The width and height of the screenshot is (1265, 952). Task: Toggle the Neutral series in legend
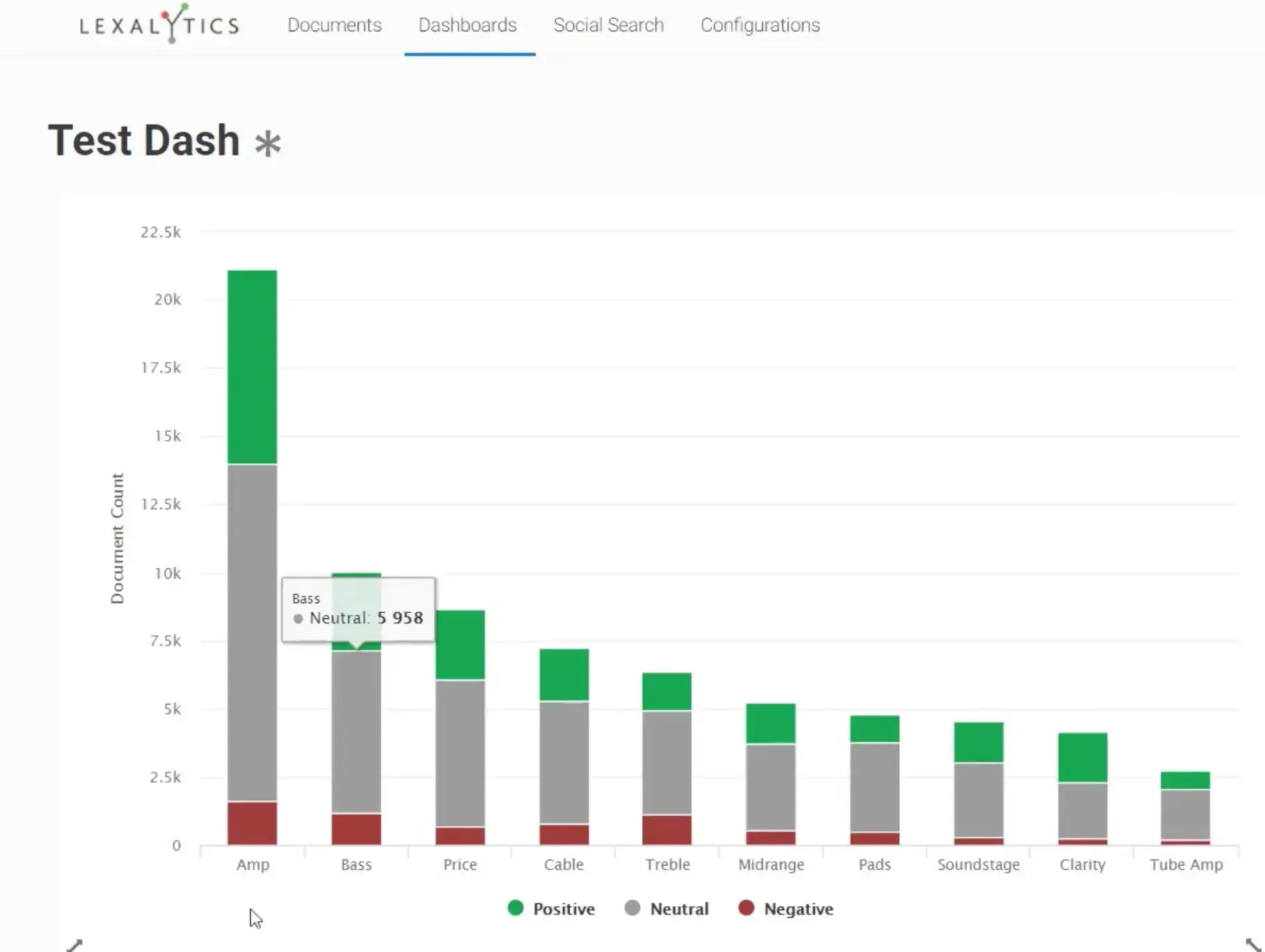[x=667, y=909]
